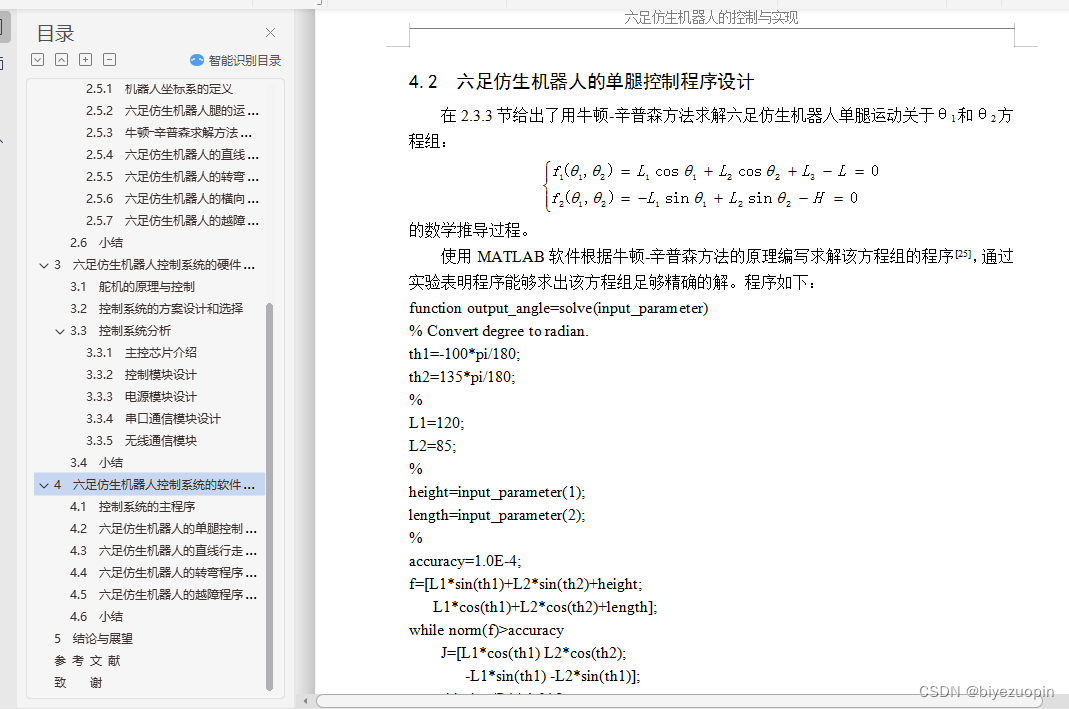Screen dimensions: 1069x709
Task: Click 智能识别目录 button text
Action: [x=245, y=60]
